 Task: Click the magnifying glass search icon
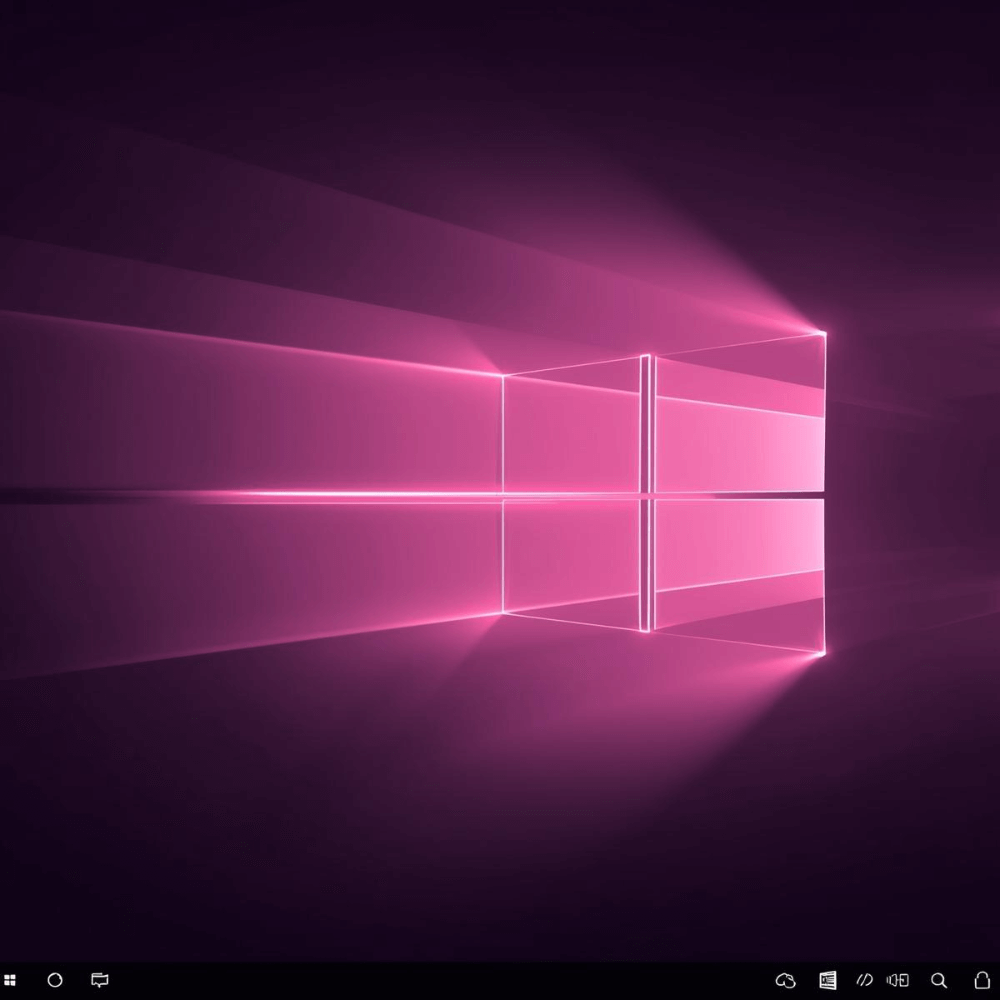coord(939,980)
